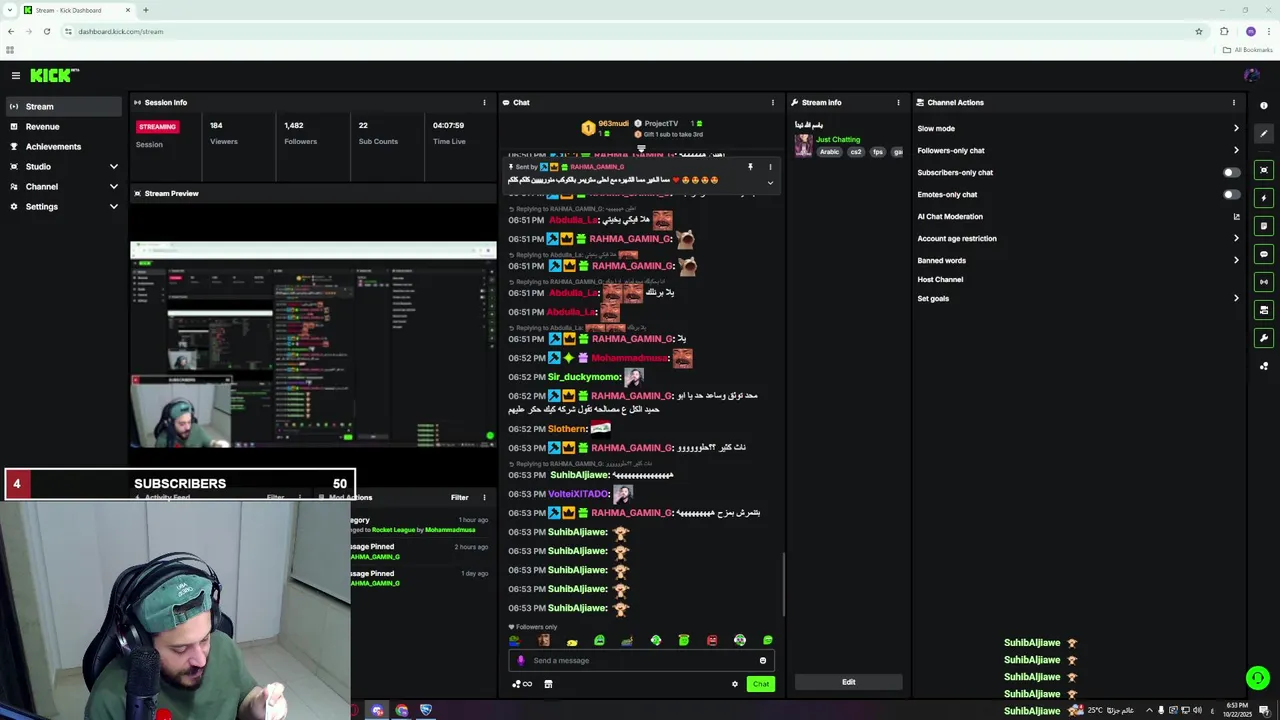
Task: Open the notes document icon in right rail
Action: click(x=1264, y=226)
